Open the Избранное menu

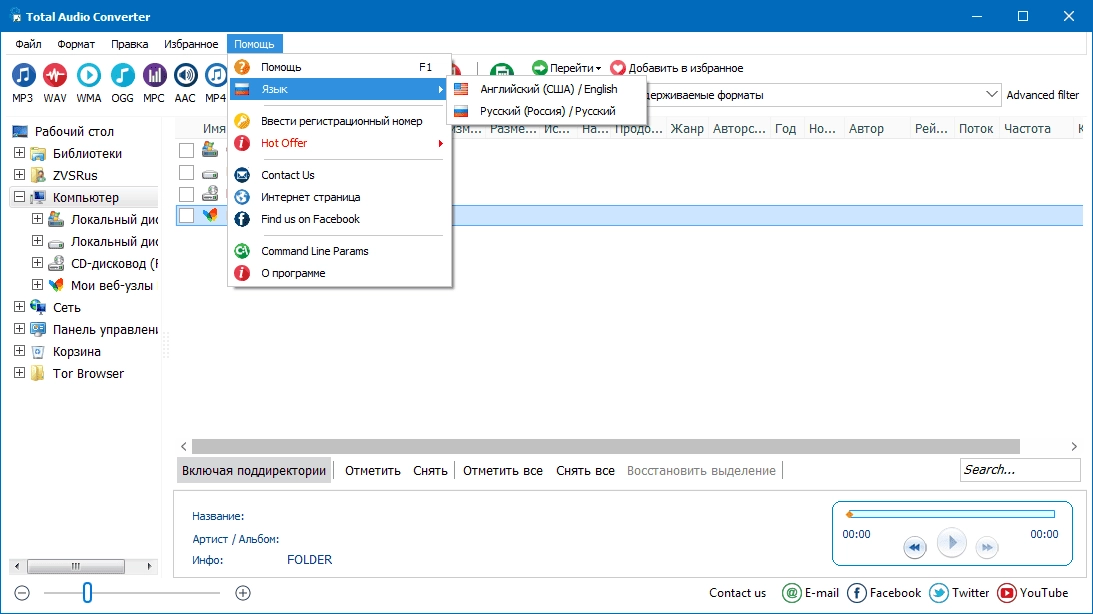pyautogui.click(x=191, y=44)
